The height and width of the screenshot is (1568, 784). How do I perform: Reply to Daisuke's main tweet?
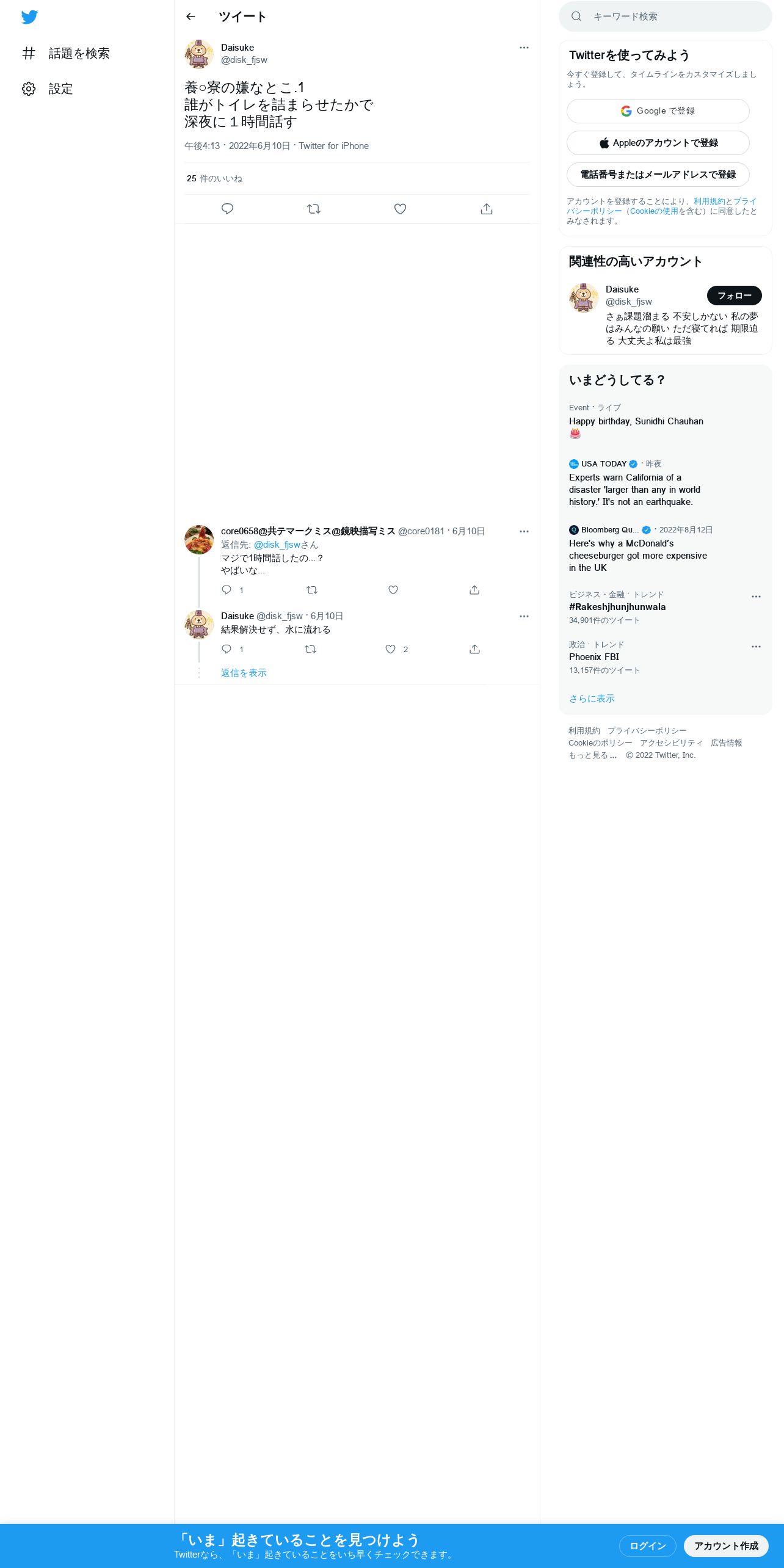[x=227, y=209]
